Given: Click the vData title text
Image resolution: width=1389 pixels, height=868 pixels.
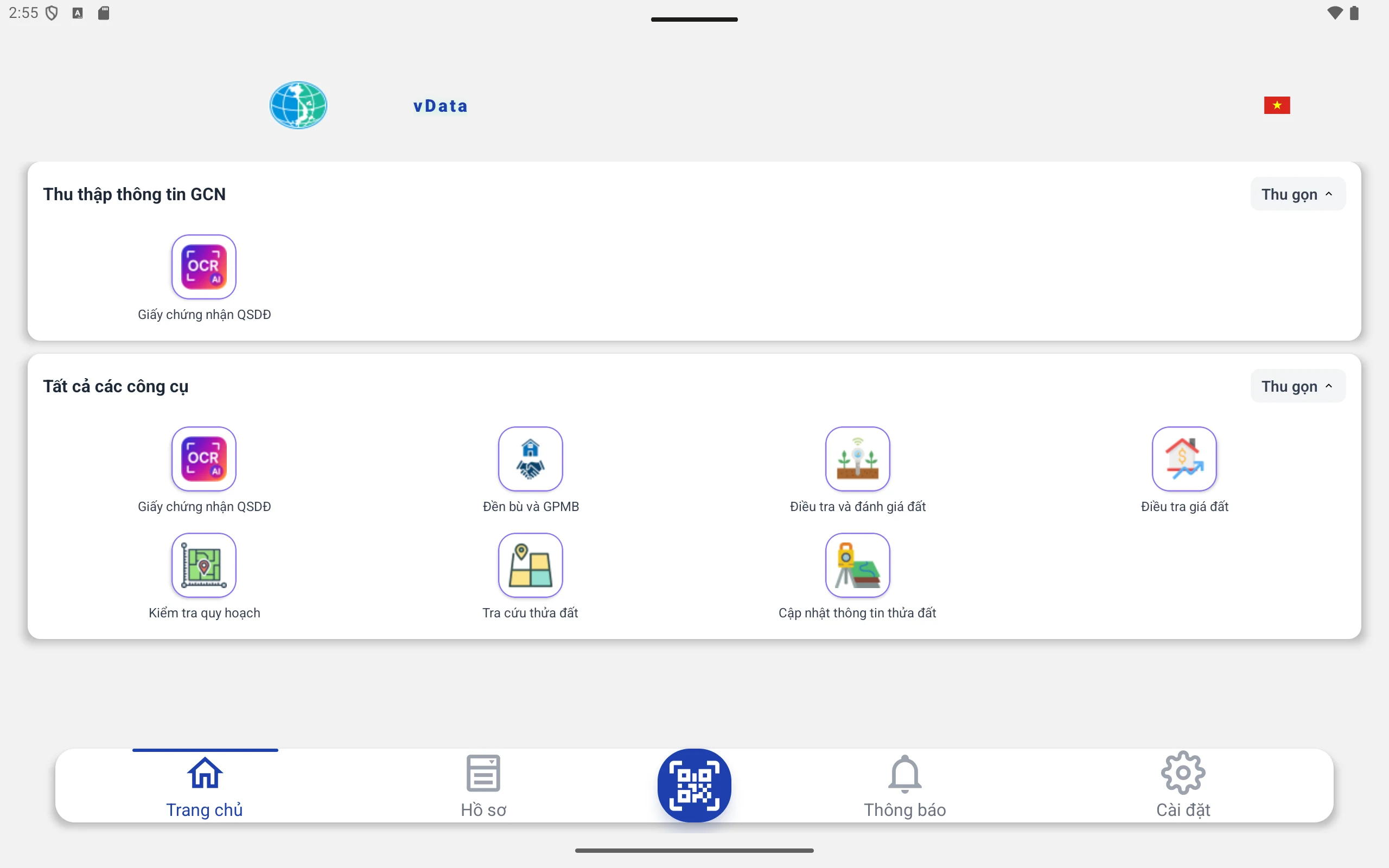Looking at the screenshot, I should 440,106.
